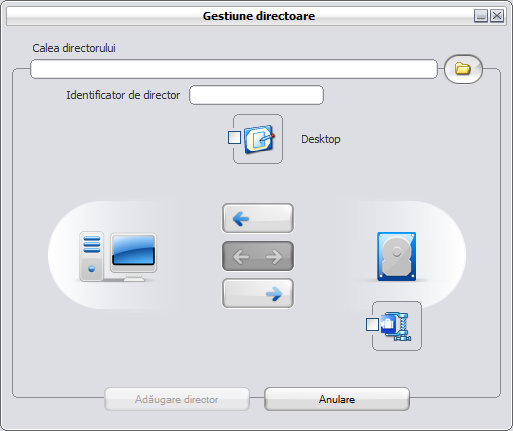This screenshot has width=513, height=431.
Task: Minimize the Gestiune directoare window
Action: point(481,16)
